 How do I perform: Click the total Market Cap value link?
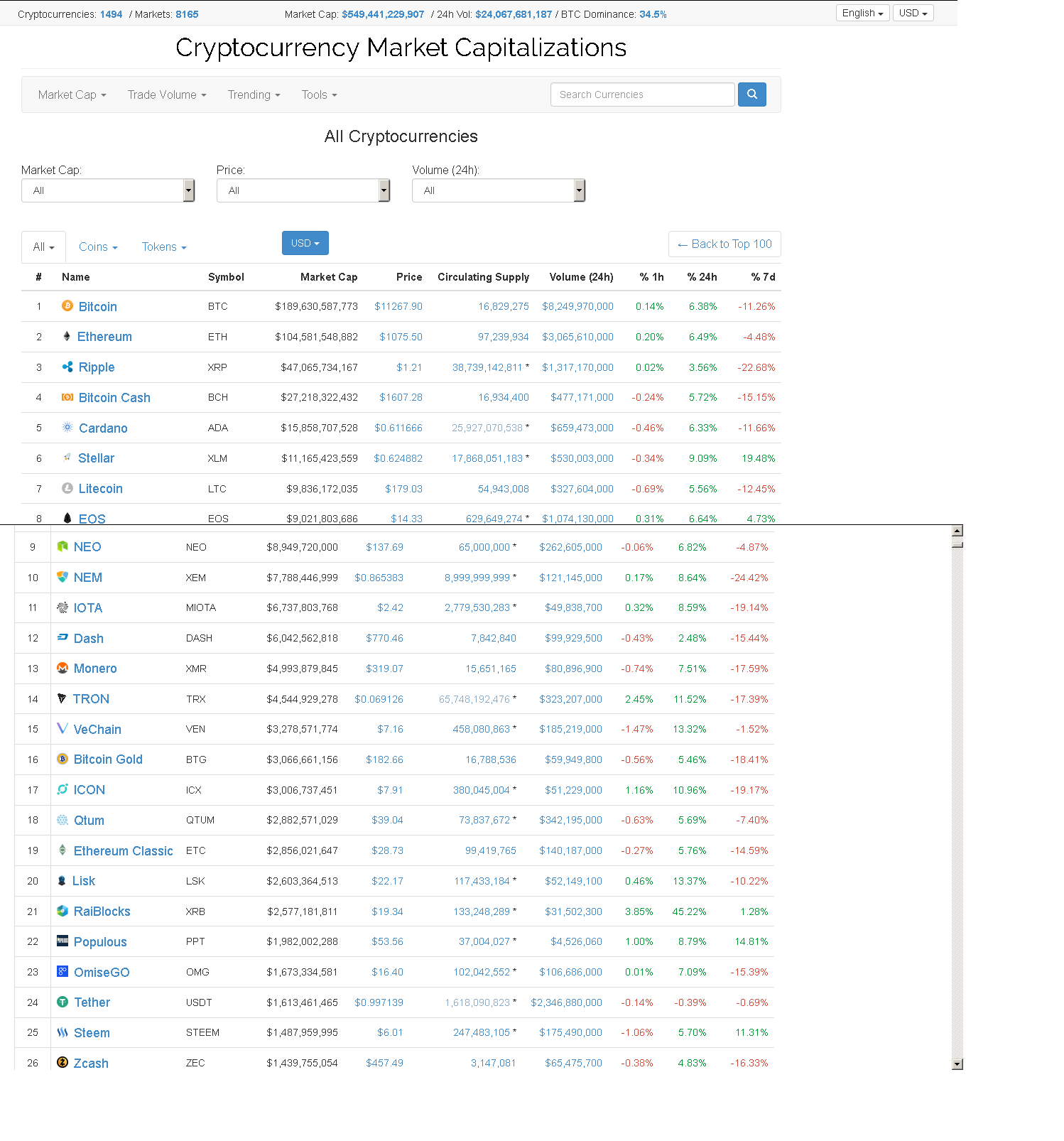tap(383, 14)
